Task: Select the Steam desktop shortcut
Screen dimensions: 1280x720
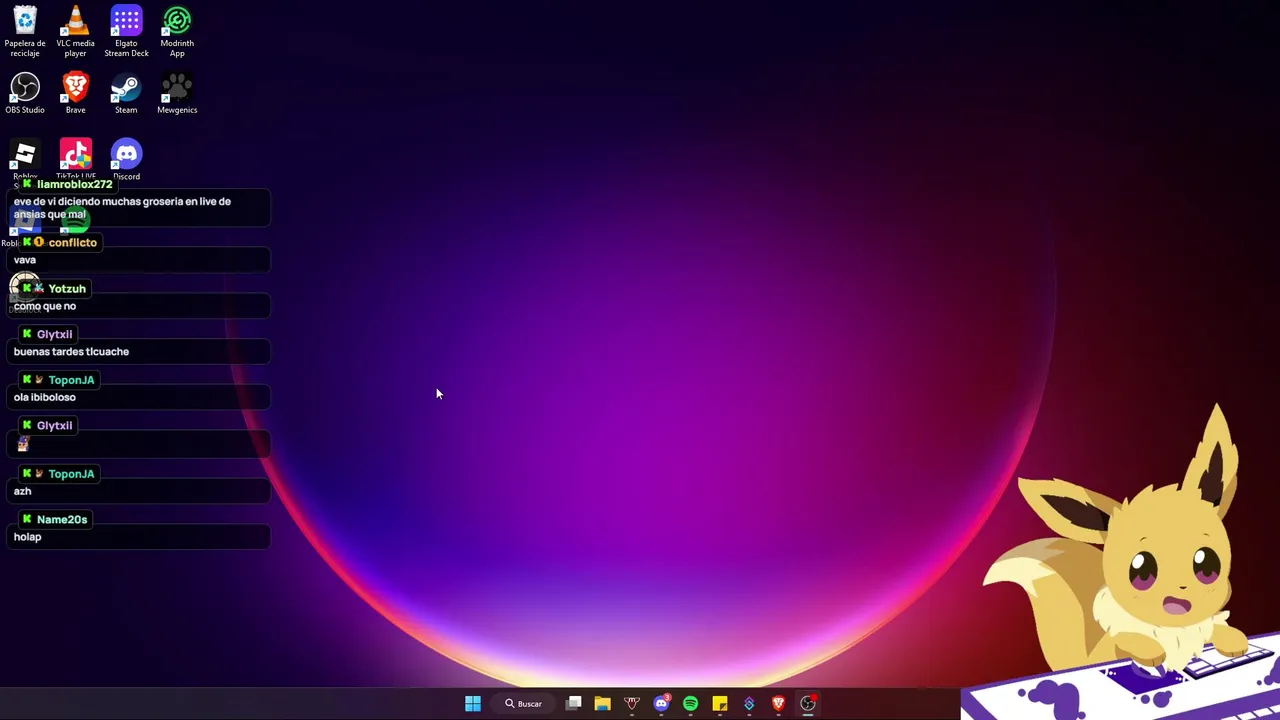Action: tap(126, 93)
